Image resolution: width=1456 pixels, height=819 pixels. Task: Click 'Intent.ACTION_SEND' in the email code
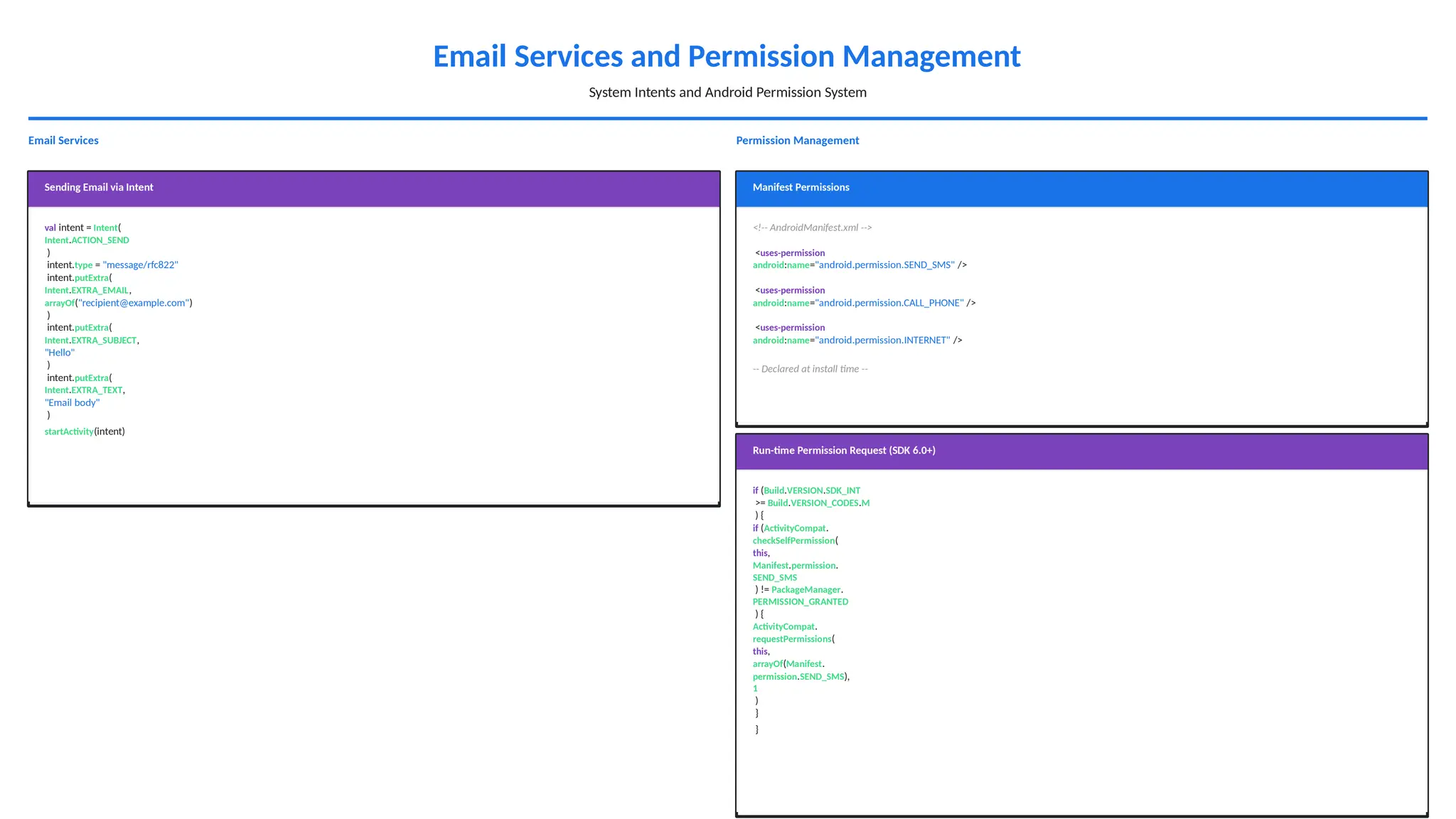tap(87, 240)
